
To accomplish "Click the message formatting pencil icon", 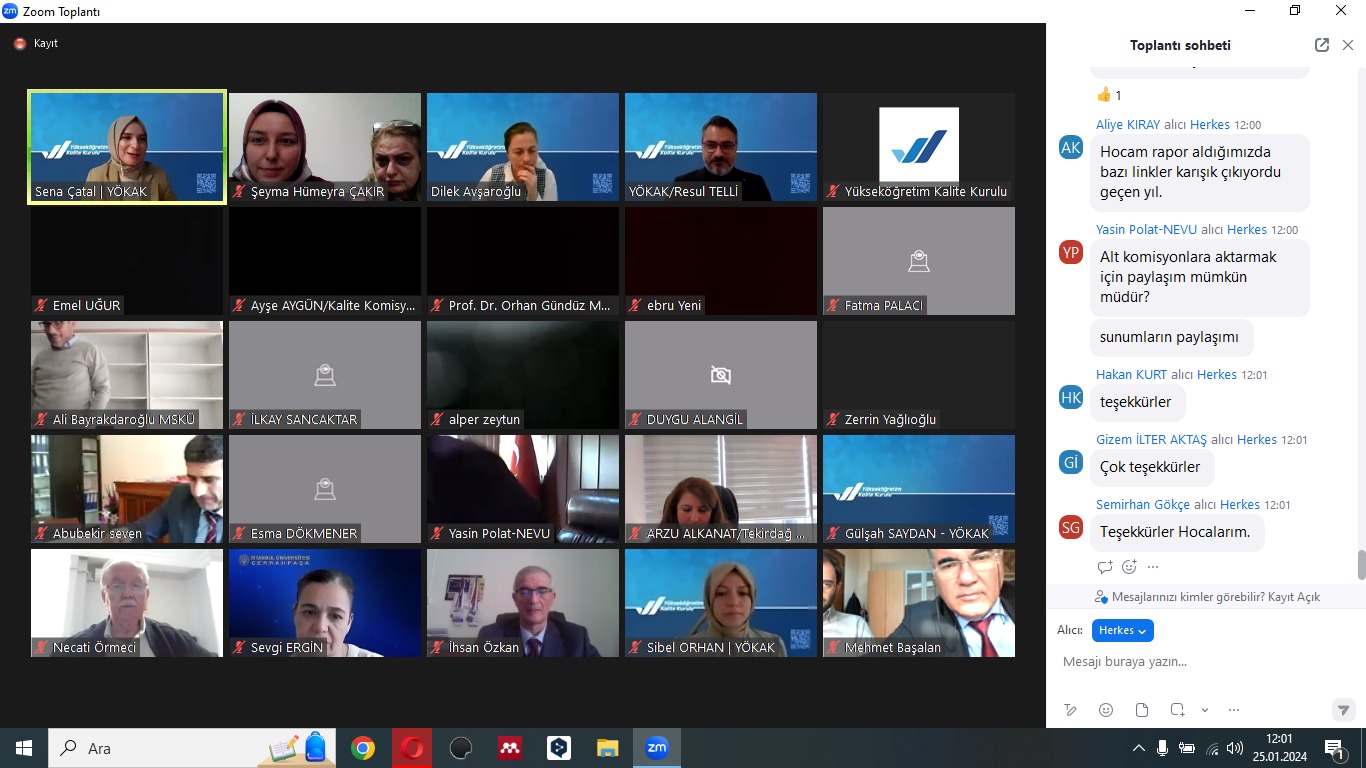I will coord(1071,710).
